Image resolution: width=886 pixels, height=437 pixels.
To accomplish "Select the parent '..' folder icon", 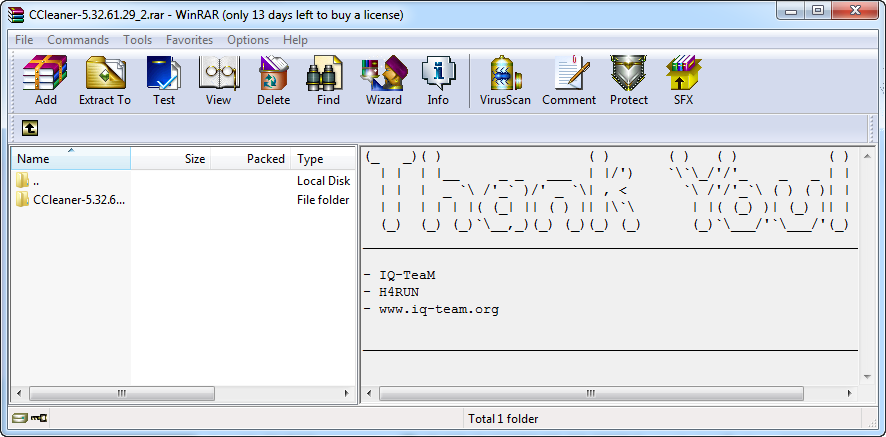I will coord(23,181).
